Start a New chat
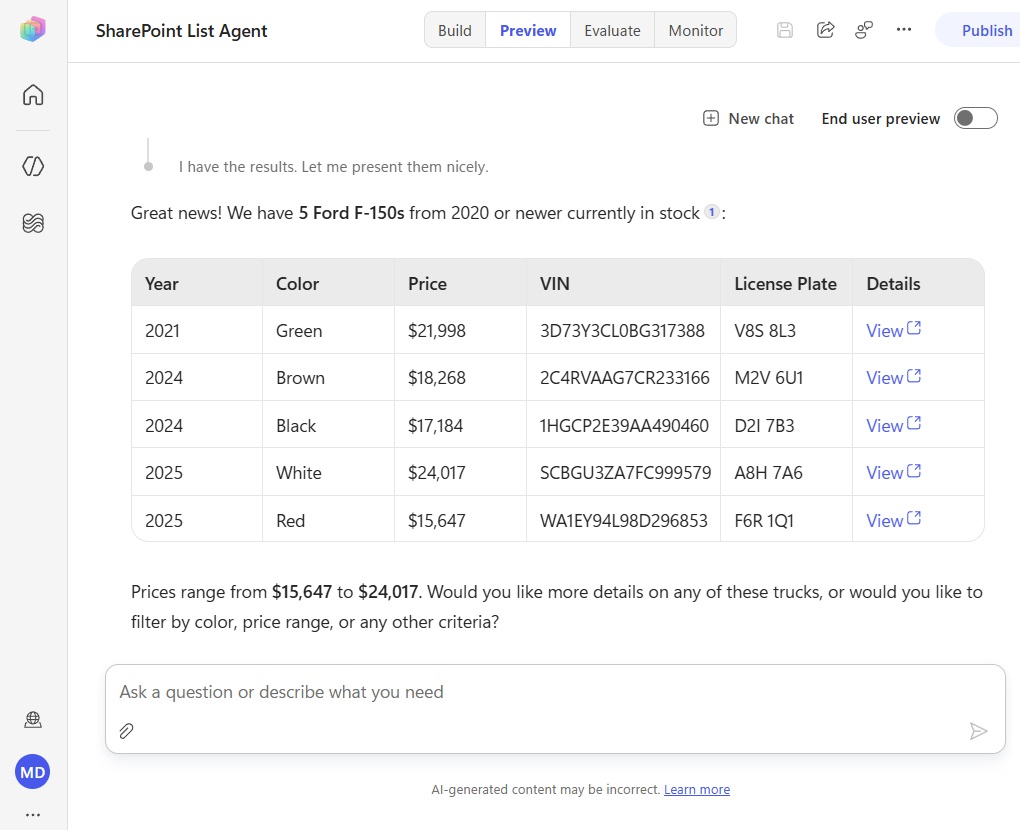 [x=749, y=118]
